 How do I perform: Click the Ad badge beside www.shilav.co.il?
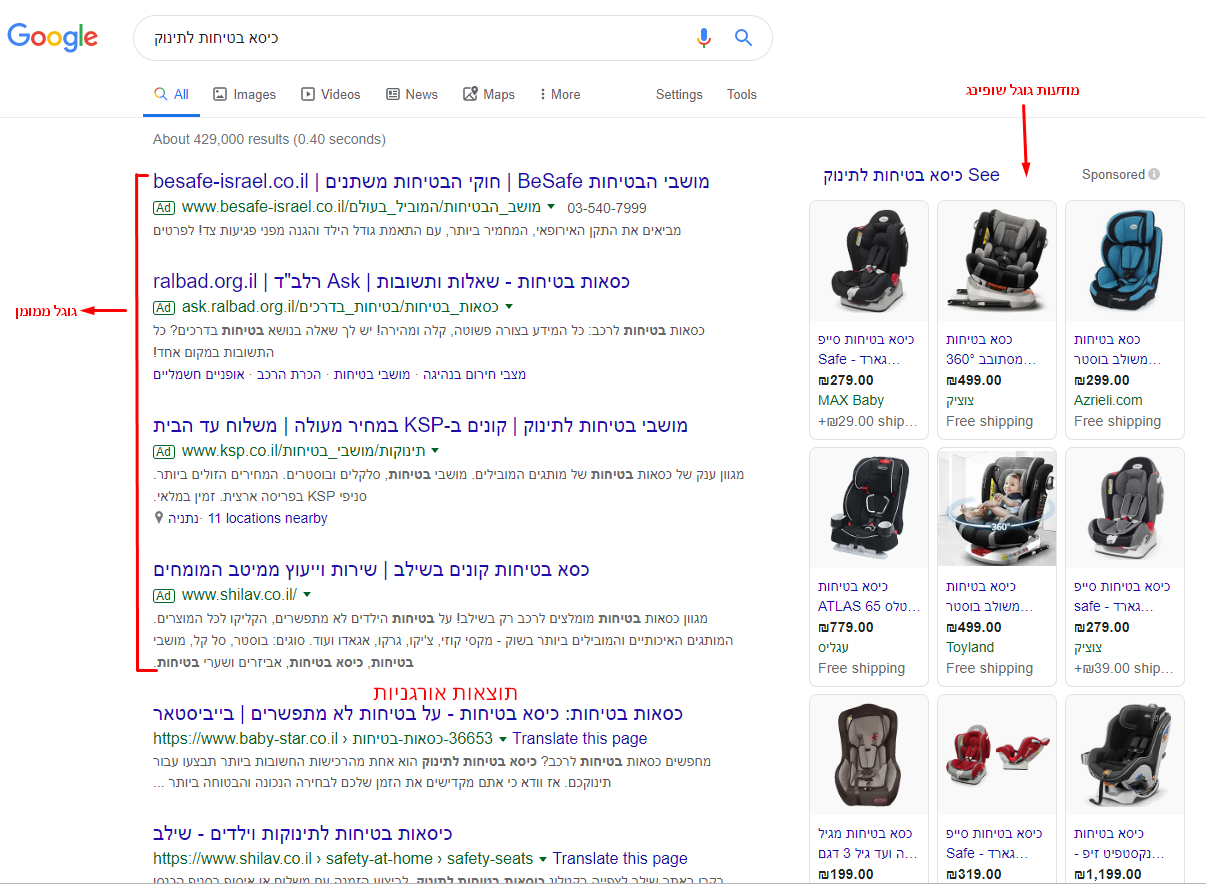click(164, 595)
